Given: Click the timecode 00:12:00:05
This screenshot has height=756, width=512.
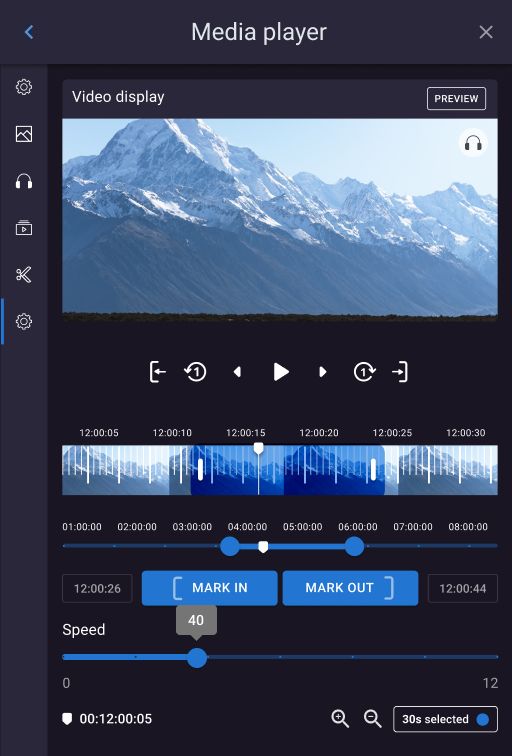Looking at the screenshot, I should point(116,719).
